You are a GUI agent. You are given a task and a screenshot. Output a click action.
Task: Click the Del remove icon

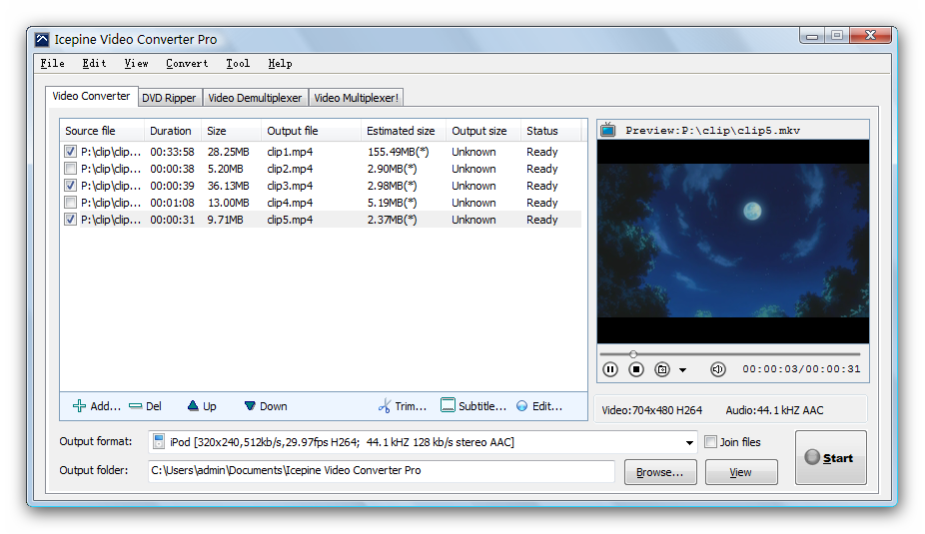coord(136,406)
